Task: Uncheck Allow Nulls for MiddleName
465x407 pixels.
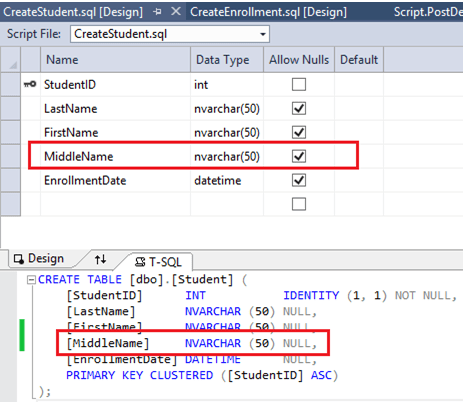Action: (x=299, y=156)
